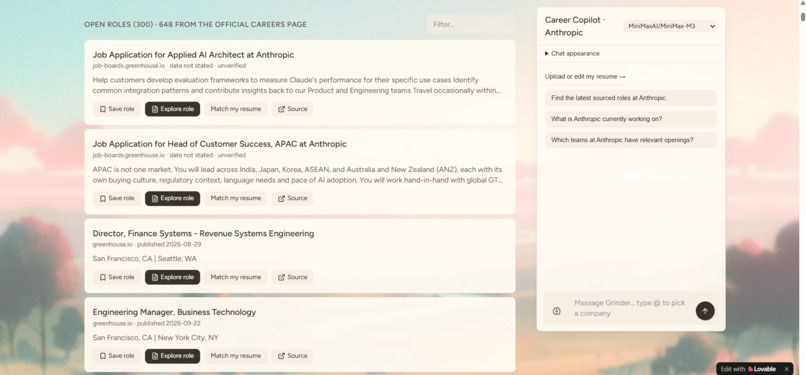Viewport: 806px width, 375px height.
Task: Close the Edit with Lovable badge
Action: pos(786,369)
